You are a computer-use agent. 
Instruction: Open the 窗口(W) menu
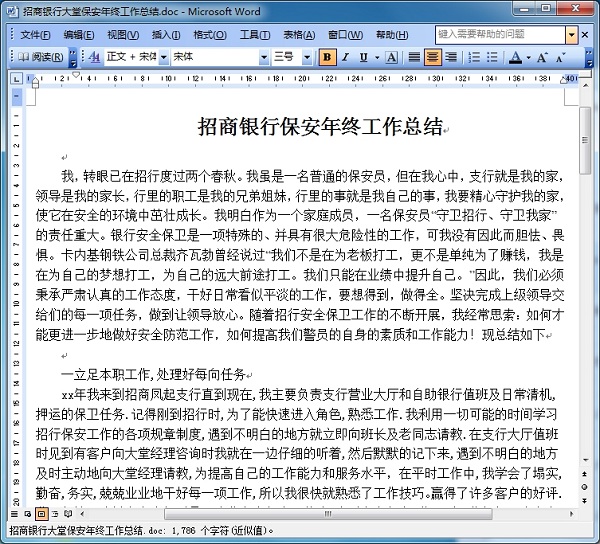pos(345,35)
